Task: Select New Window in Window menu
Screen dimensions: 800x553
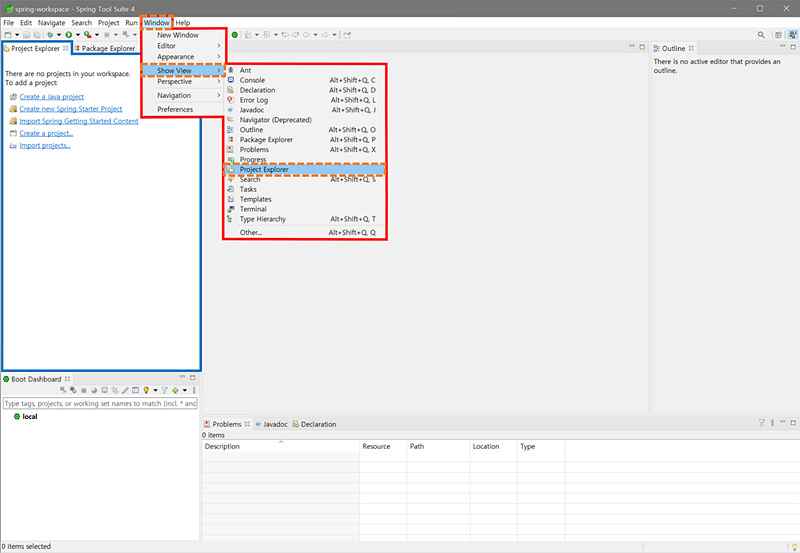Action: (183, 35)
